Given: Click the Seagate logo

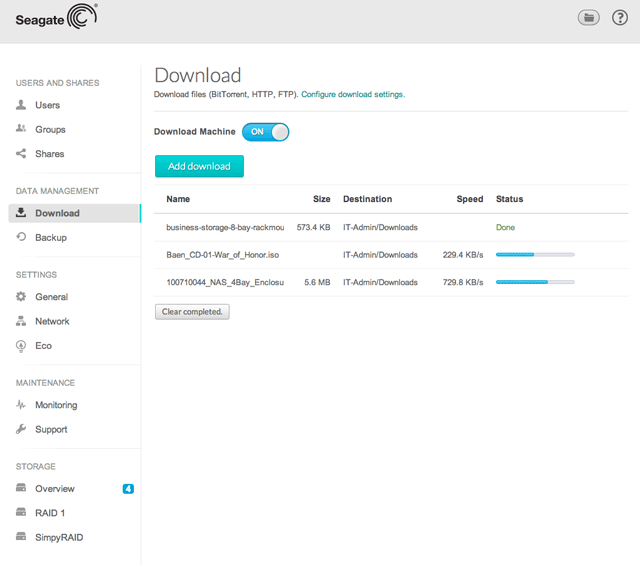Looking at the screenshot, I should pyautogui.click(x=55, y=19).
